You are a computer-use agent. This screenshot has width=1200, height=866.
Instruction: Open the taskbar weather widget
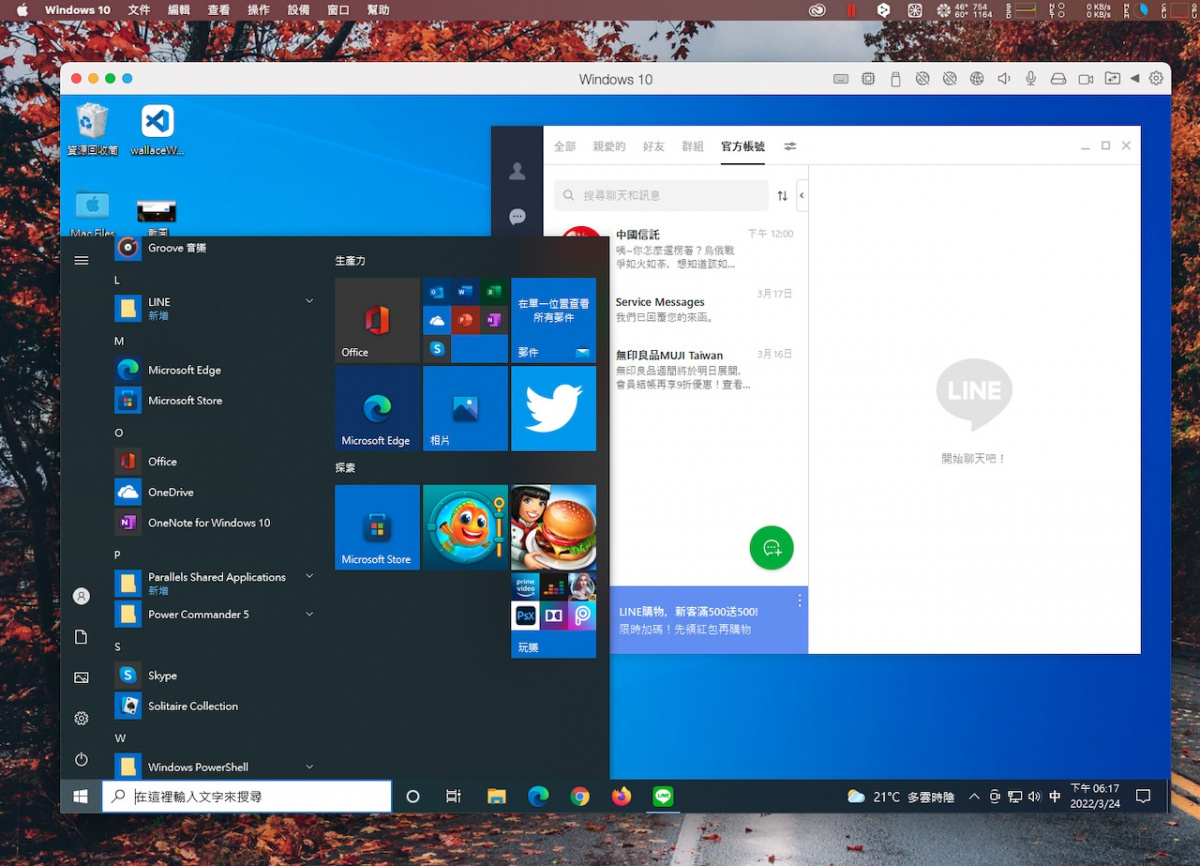[x=901, y=797]
